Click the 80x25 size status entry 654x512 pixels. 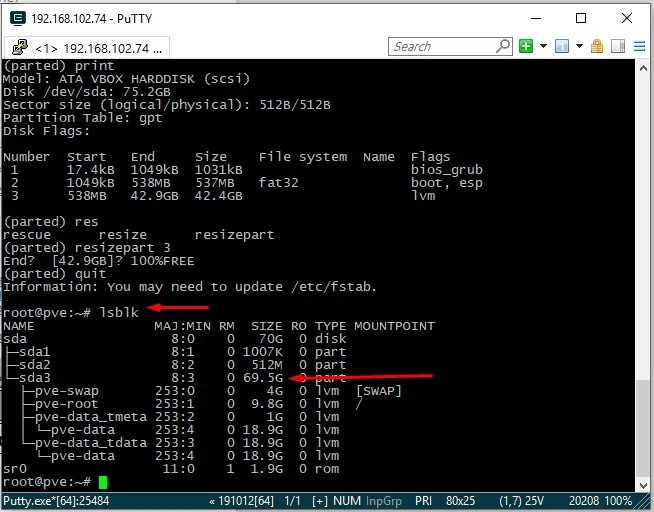[460, 501]
